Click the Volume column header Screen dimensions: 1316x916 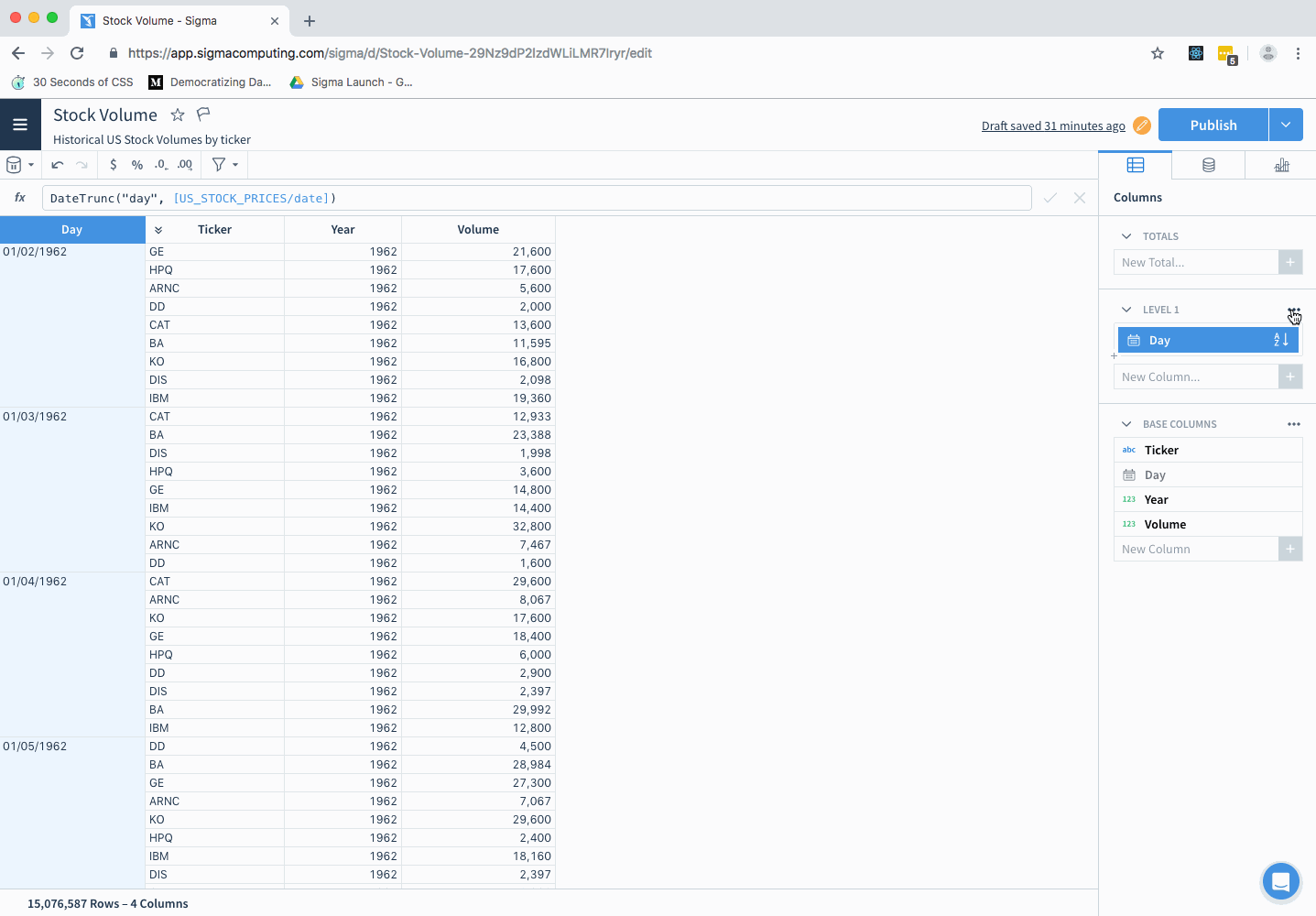pyautogui.click(x=478, y=230)
